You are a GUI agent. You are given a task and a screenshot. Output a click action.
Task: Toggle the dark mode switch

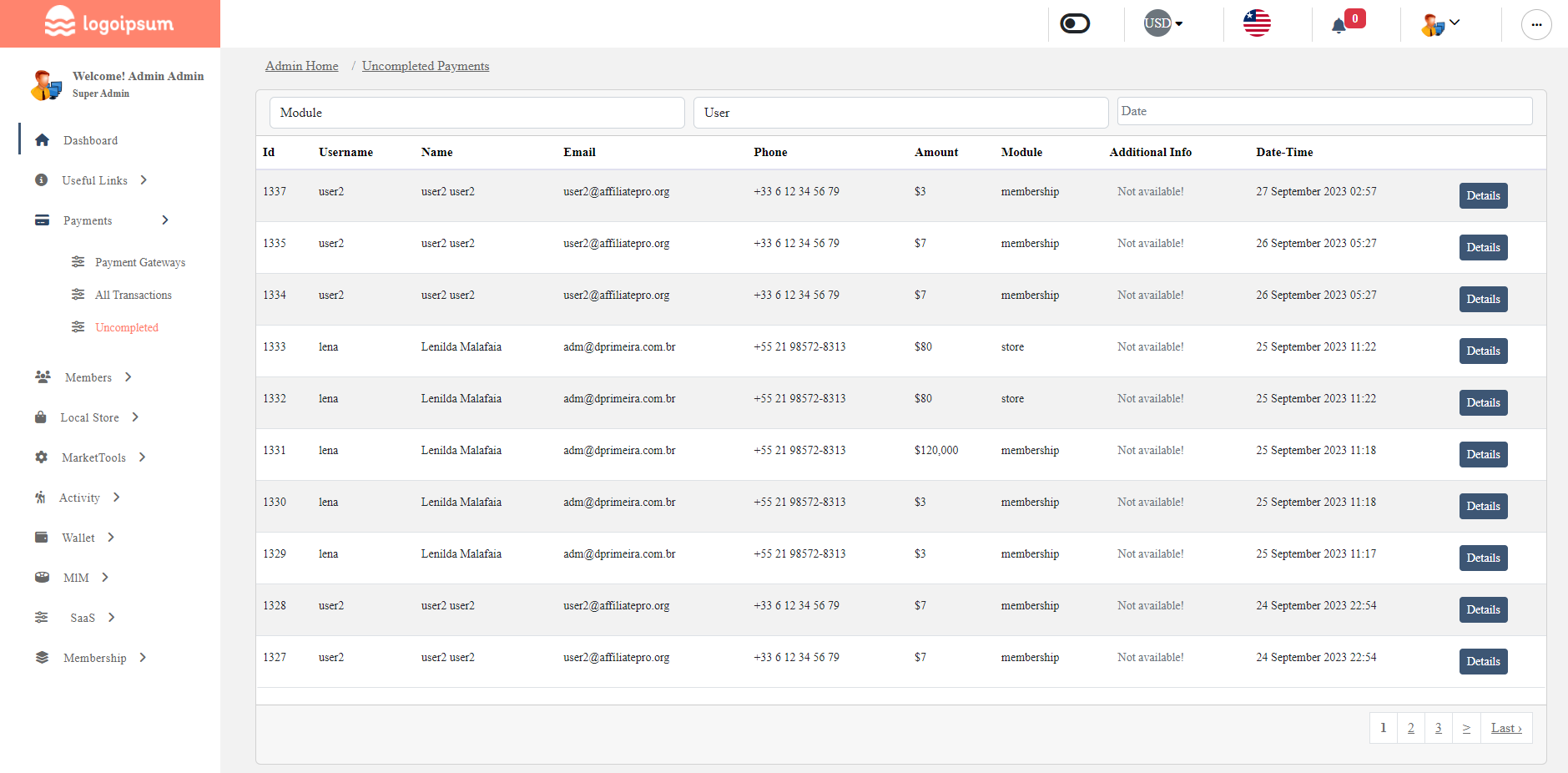point(1074,23)
